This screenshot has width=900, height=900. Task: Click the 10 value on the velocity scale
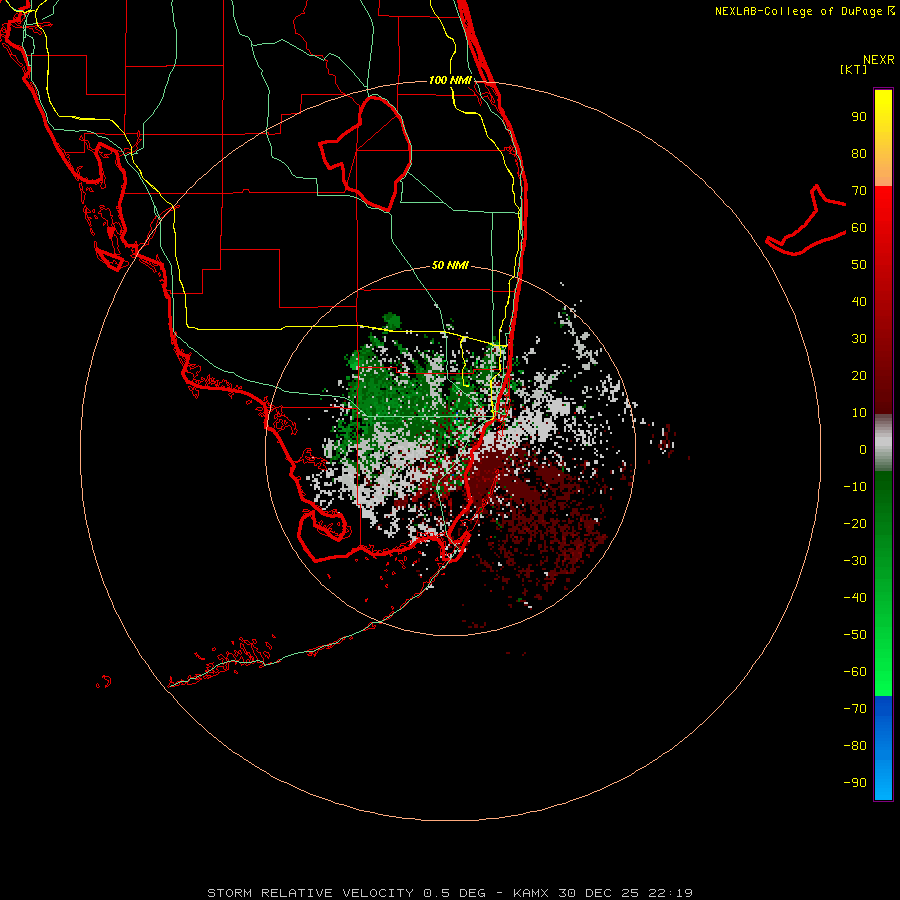click(x=859, y=413)
